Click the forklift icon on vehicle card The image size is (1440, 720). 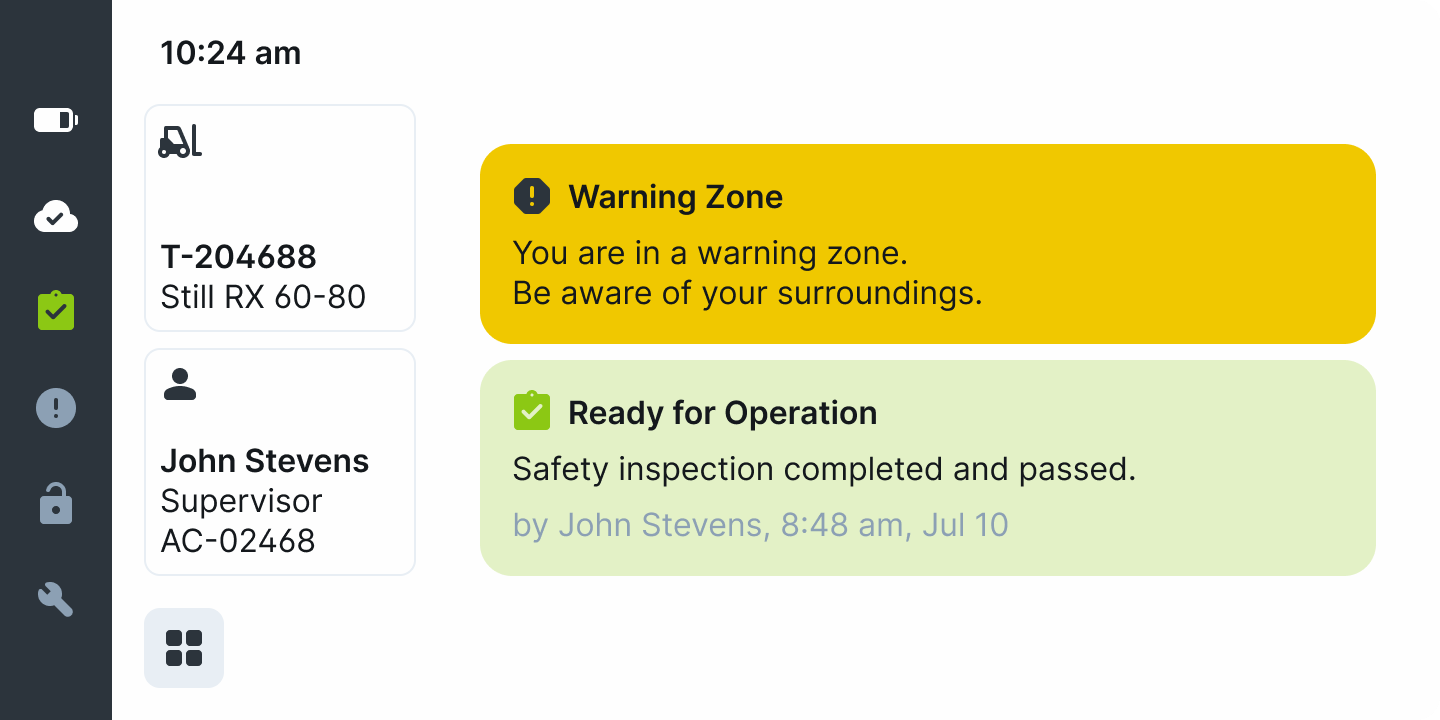pos(180,141)
